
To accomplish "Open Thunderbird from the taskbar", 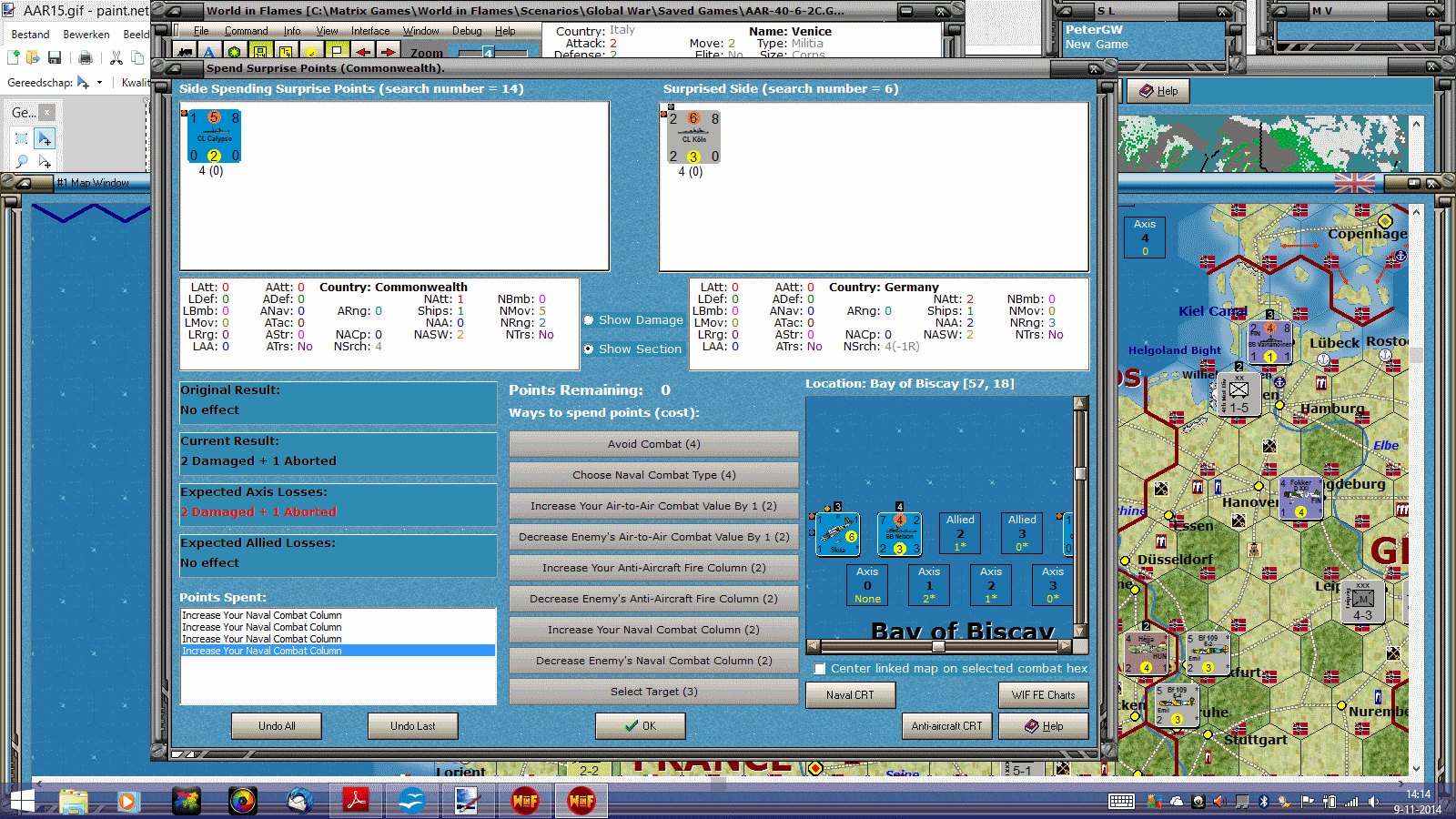I will click(299, 801).
